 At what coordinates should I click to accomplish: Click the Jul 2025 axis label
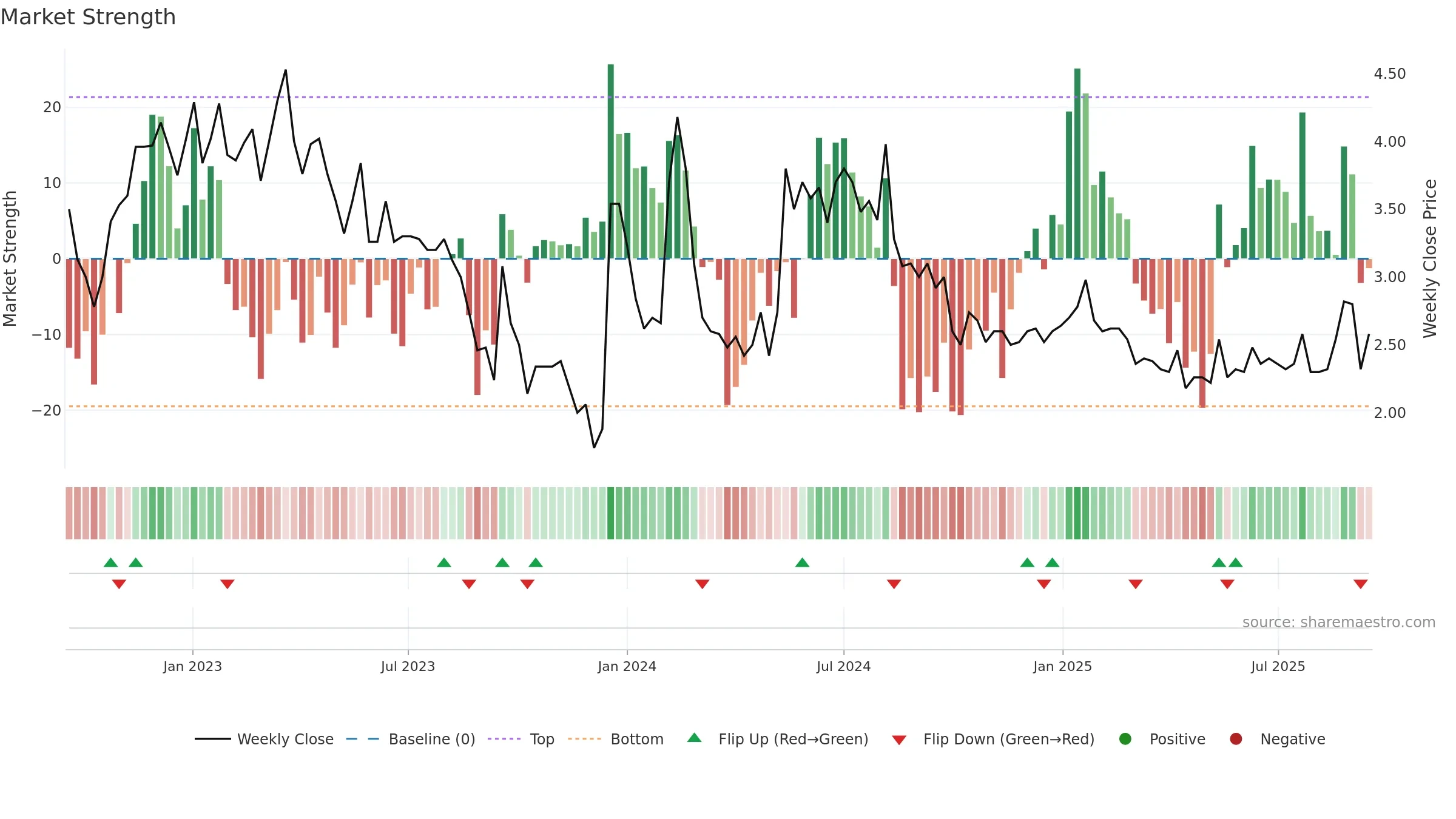click(x=1278, y=666)
